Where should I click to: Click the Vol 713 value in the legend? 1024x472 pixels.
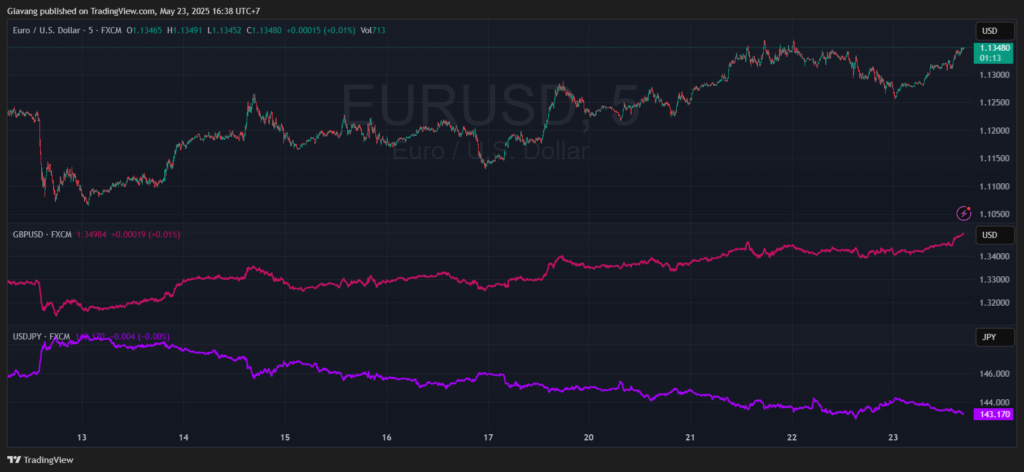tap(373, 31)
